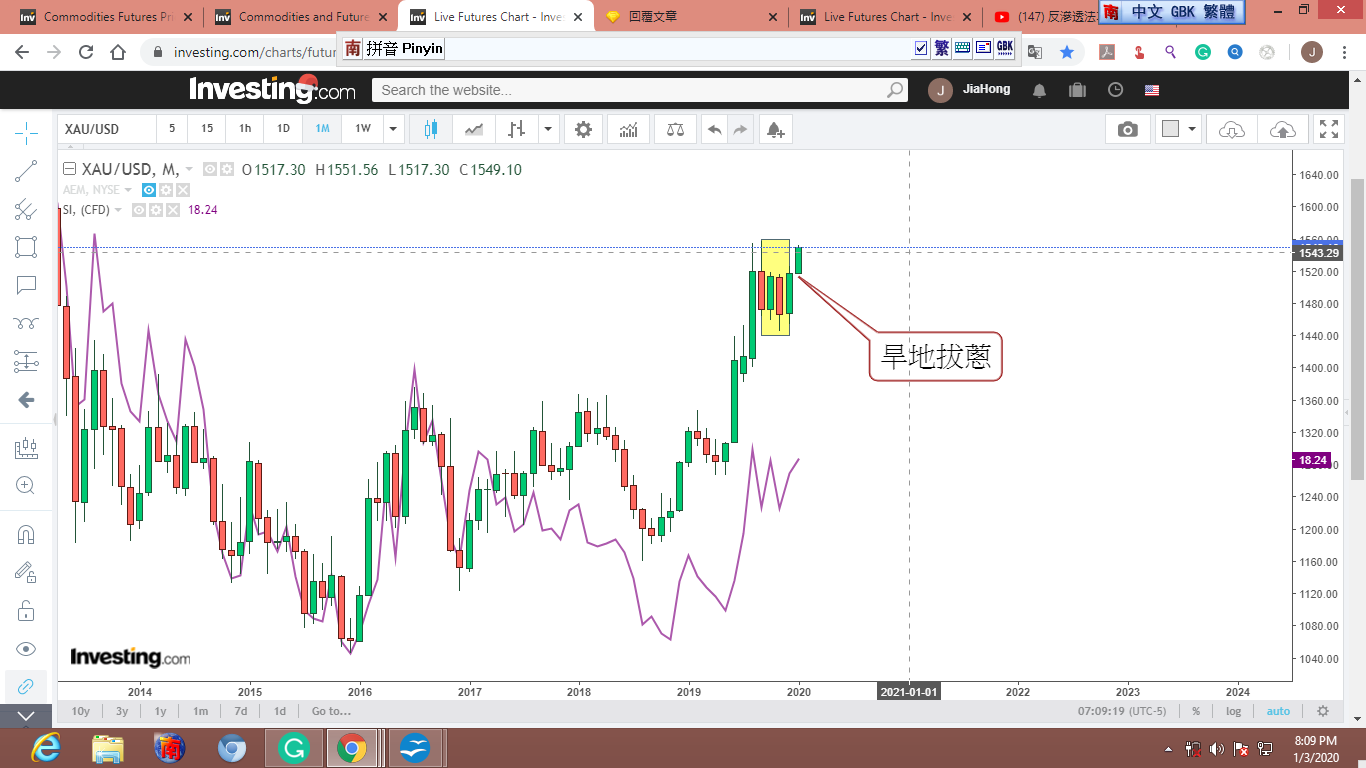Click the link drawings icon in sidebar

click(26, 686)
